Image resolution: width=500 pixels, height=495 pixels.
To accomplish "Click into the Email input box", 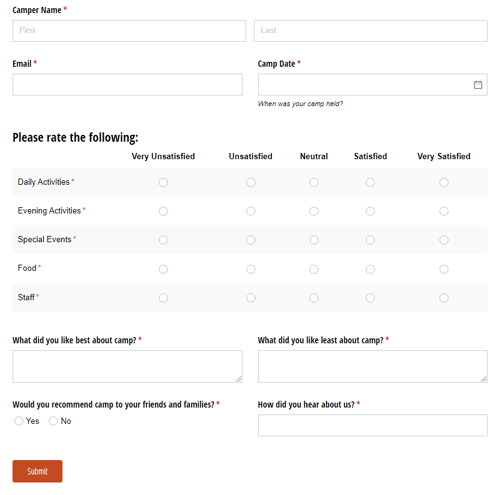I will tap(127, 85).
